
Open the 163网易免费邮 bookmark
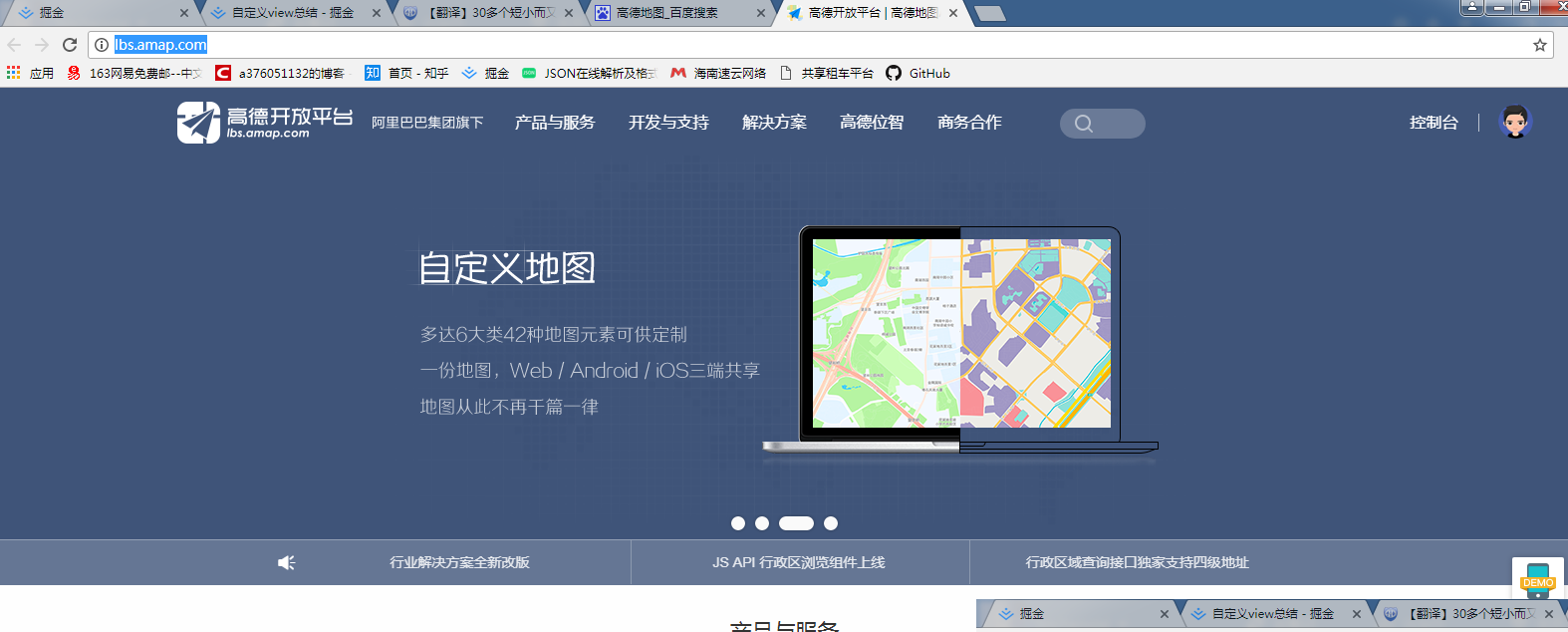(x=134, y=73)
